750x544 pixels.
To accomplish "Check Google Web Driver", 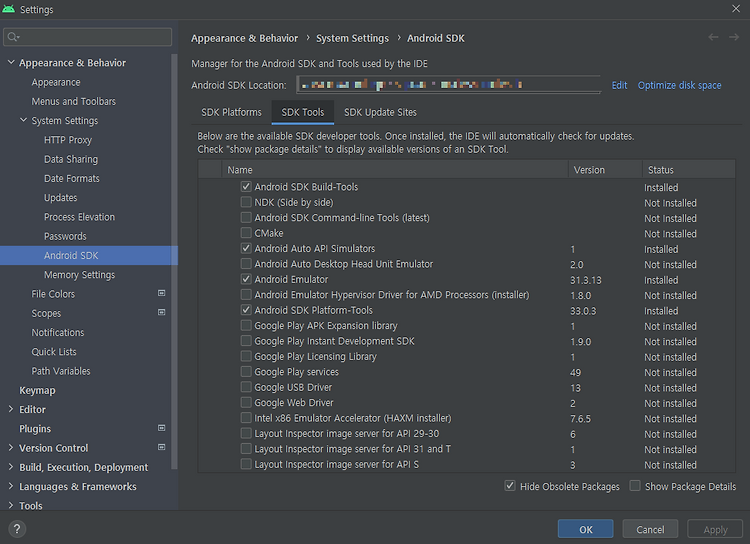I will click(x=246, y=402).
